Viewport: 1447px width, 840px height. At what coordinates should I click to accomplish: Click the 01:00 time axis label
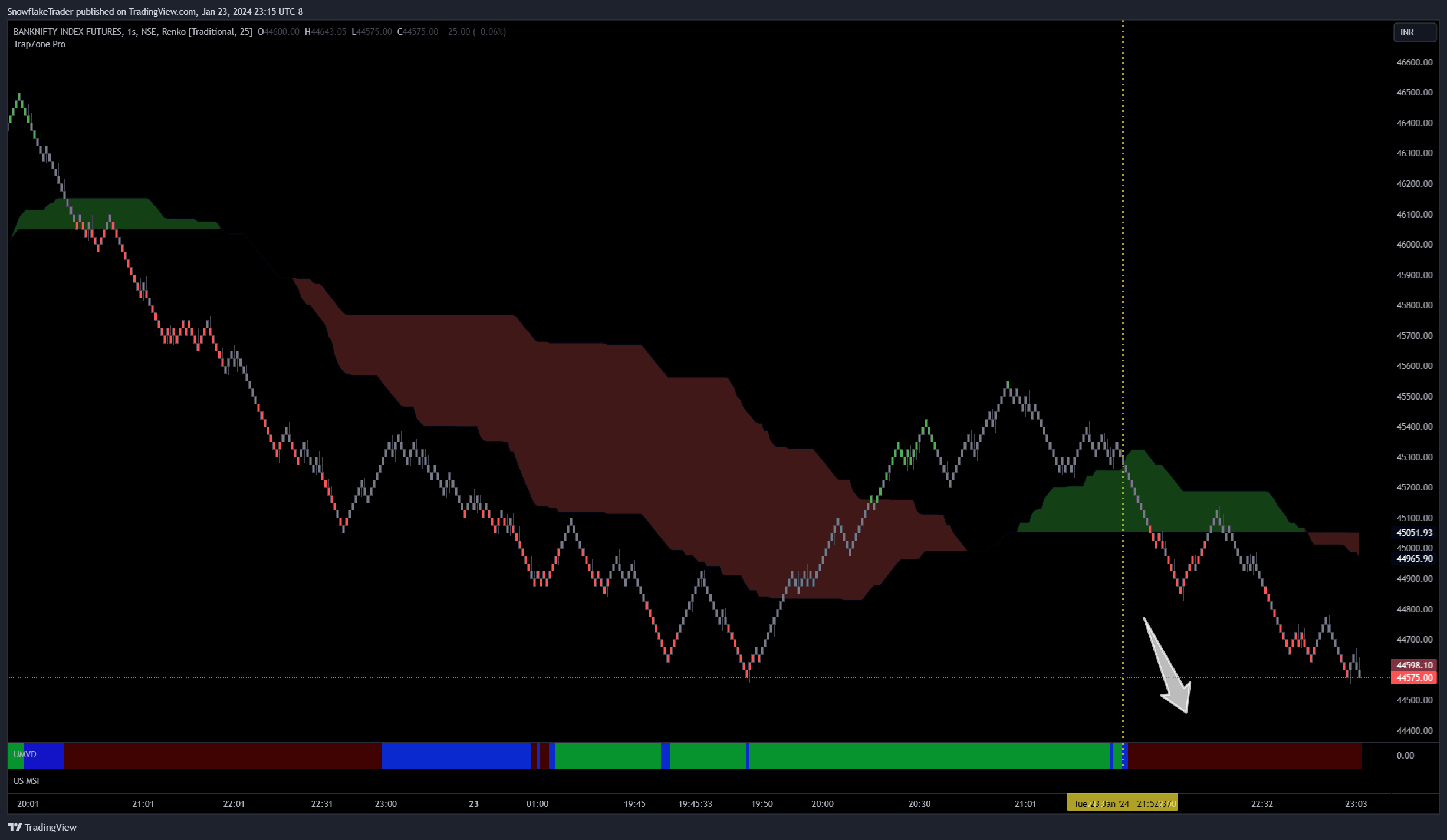[x=537, y=804]
